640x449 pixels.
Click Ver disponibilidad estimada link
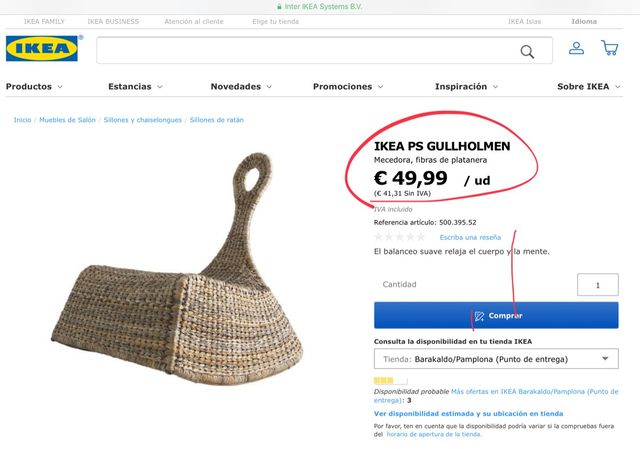(469, 413)
